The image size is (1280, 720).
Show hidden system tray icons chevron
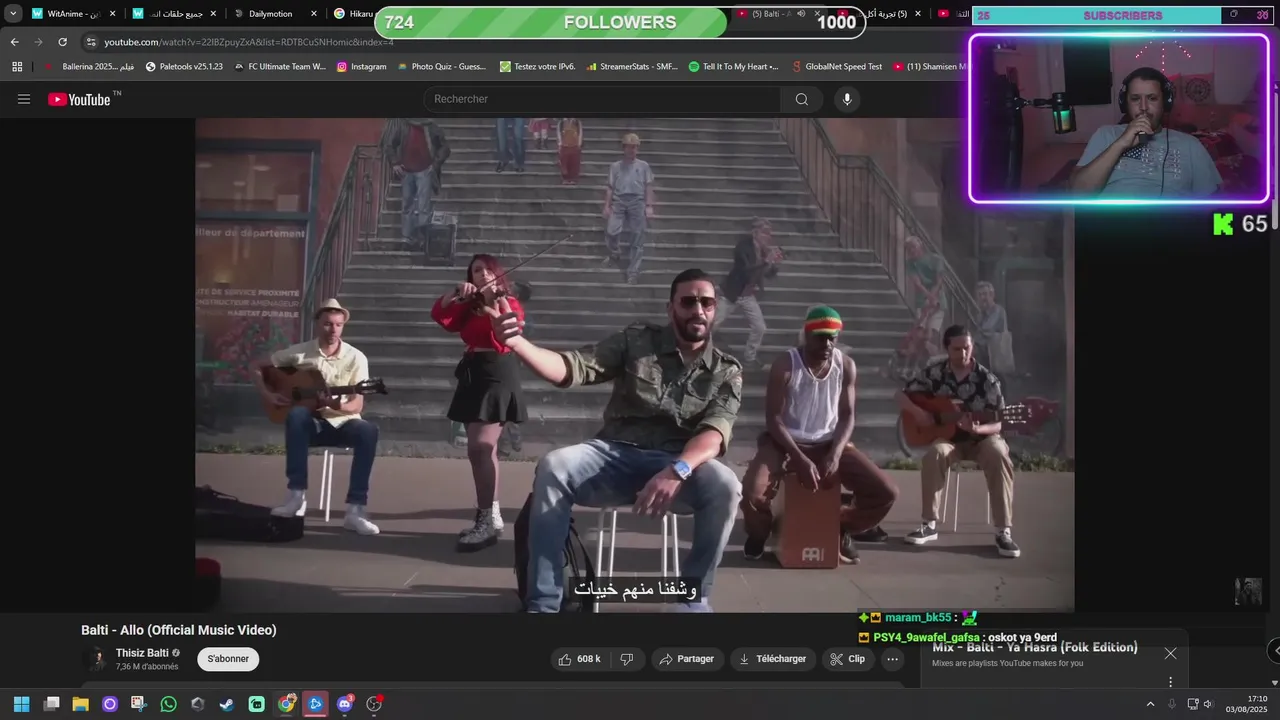pos(1150,704)
